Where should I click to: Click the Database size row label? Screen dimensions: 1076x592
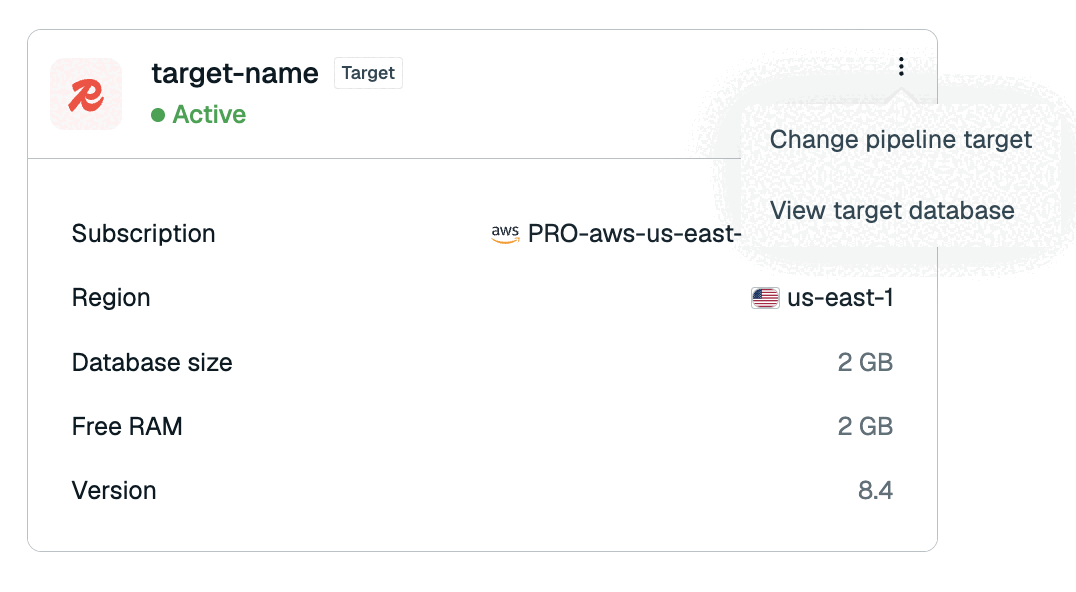(152, 362)
